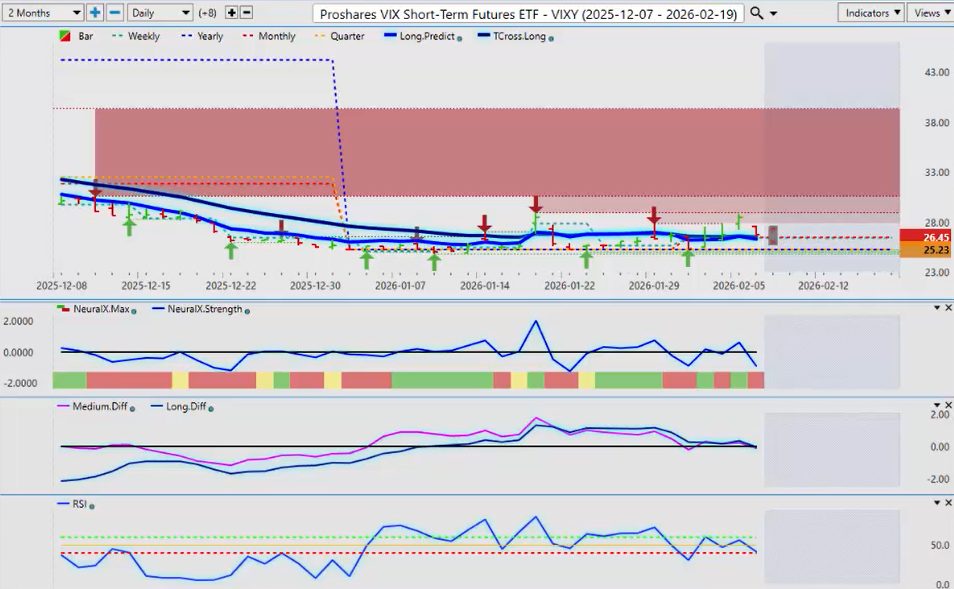This screenshot has width=954, height=589.
Task: Toggle the Yearly legend line
Action: [205, 36]
